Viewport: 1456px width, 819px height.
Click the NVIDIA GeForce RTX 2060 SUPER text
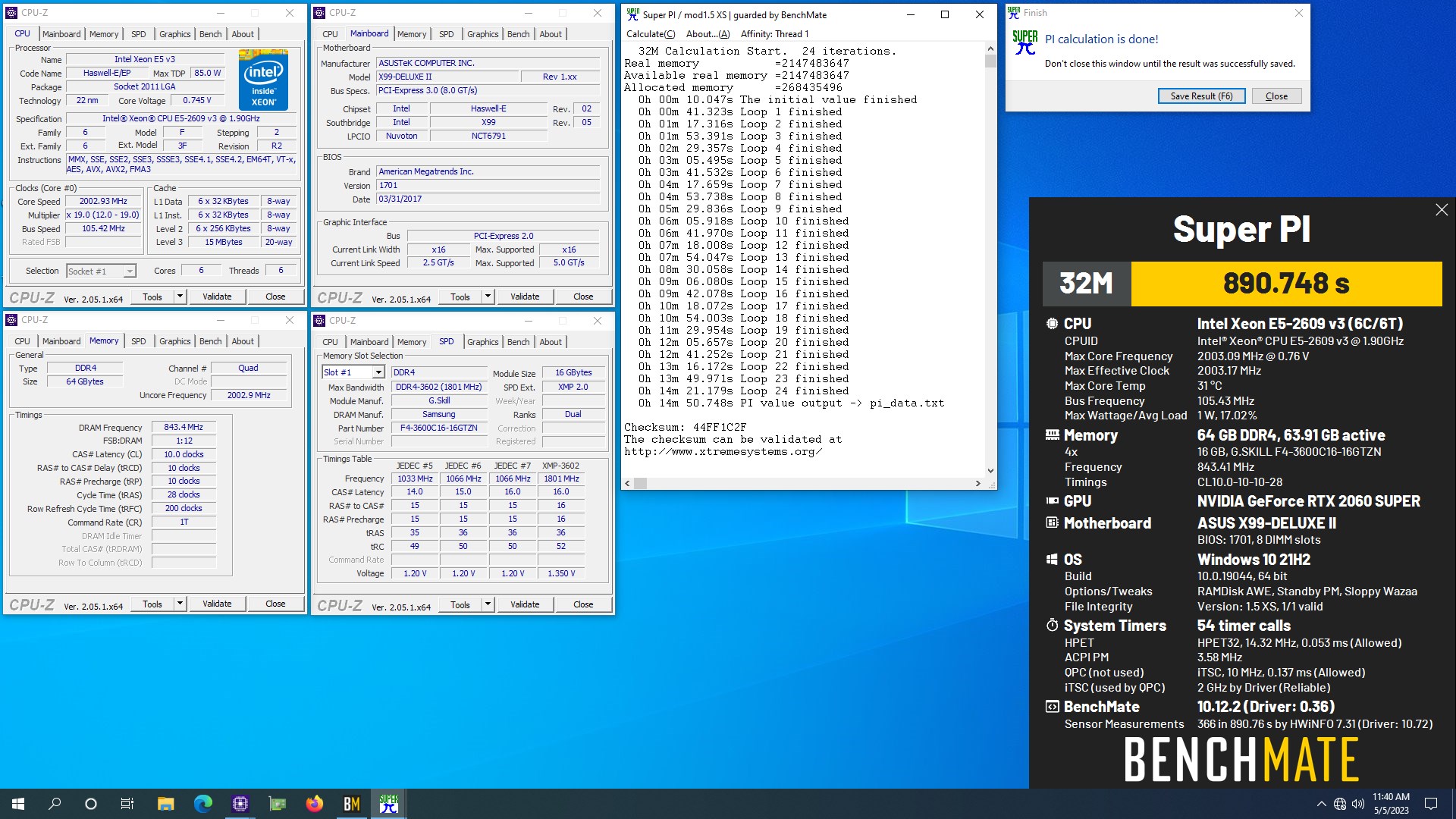(x=1309, y=501)
